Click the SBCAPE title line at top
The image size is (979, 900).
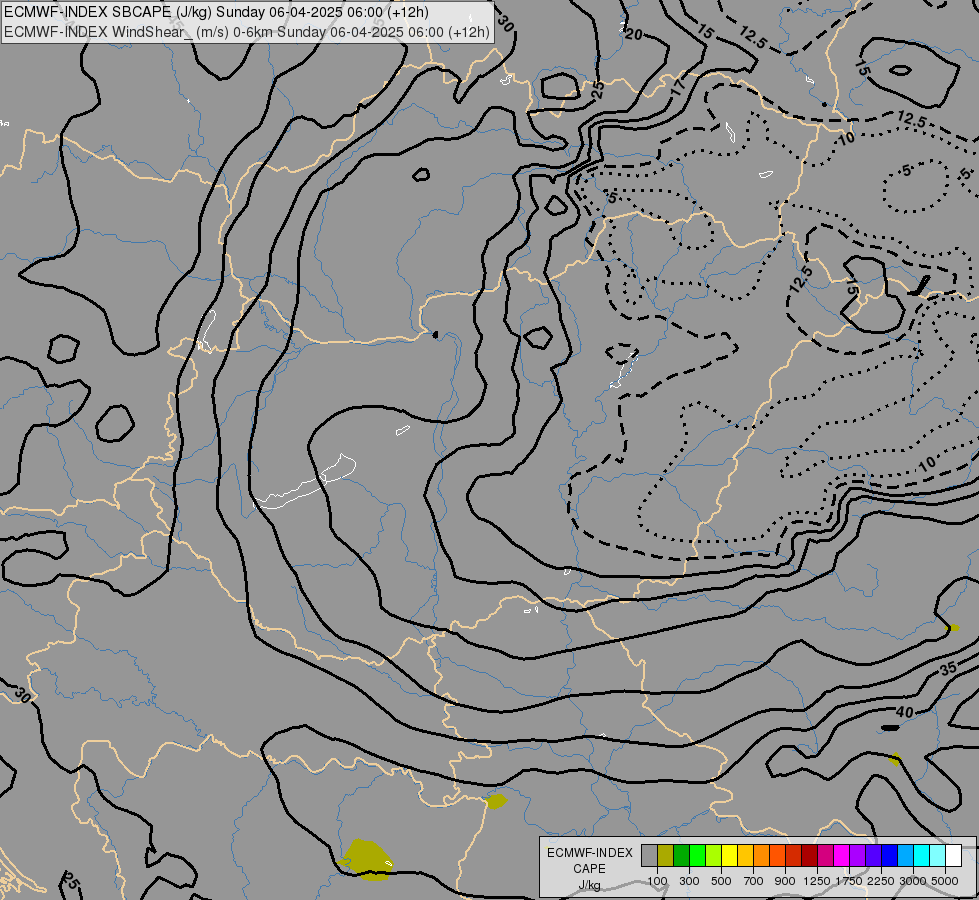pos(216,12)
